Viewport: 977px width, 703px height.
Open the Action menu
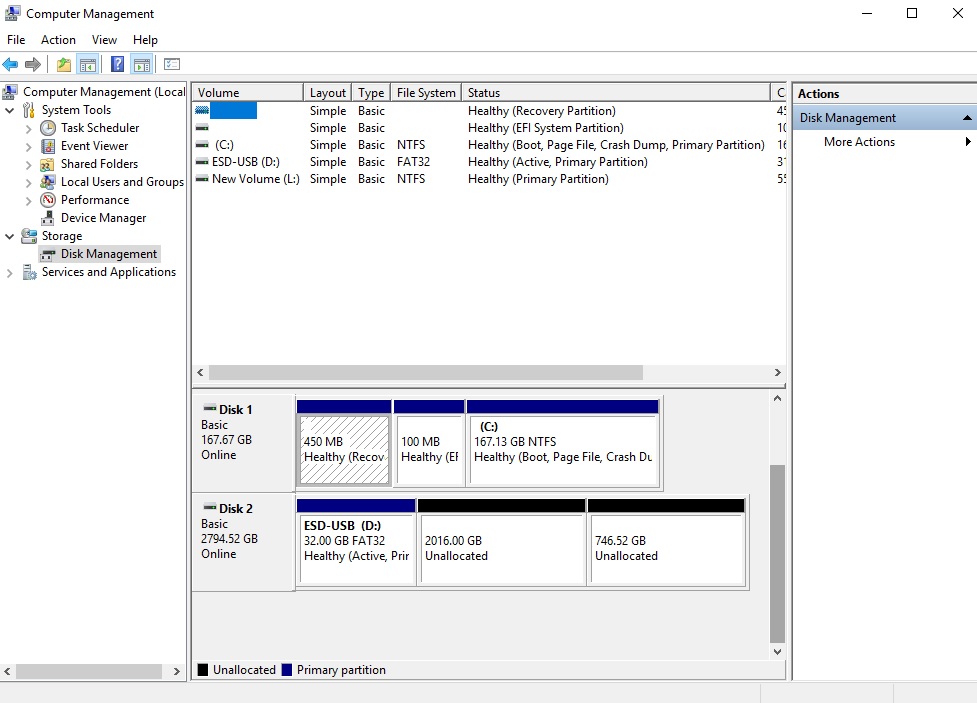[x=58, y=40]
